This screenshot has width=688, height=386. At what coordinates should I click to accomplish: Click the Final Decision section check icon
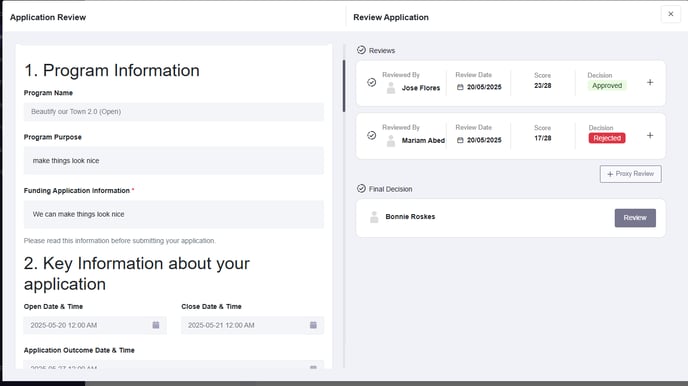[361, 189]
